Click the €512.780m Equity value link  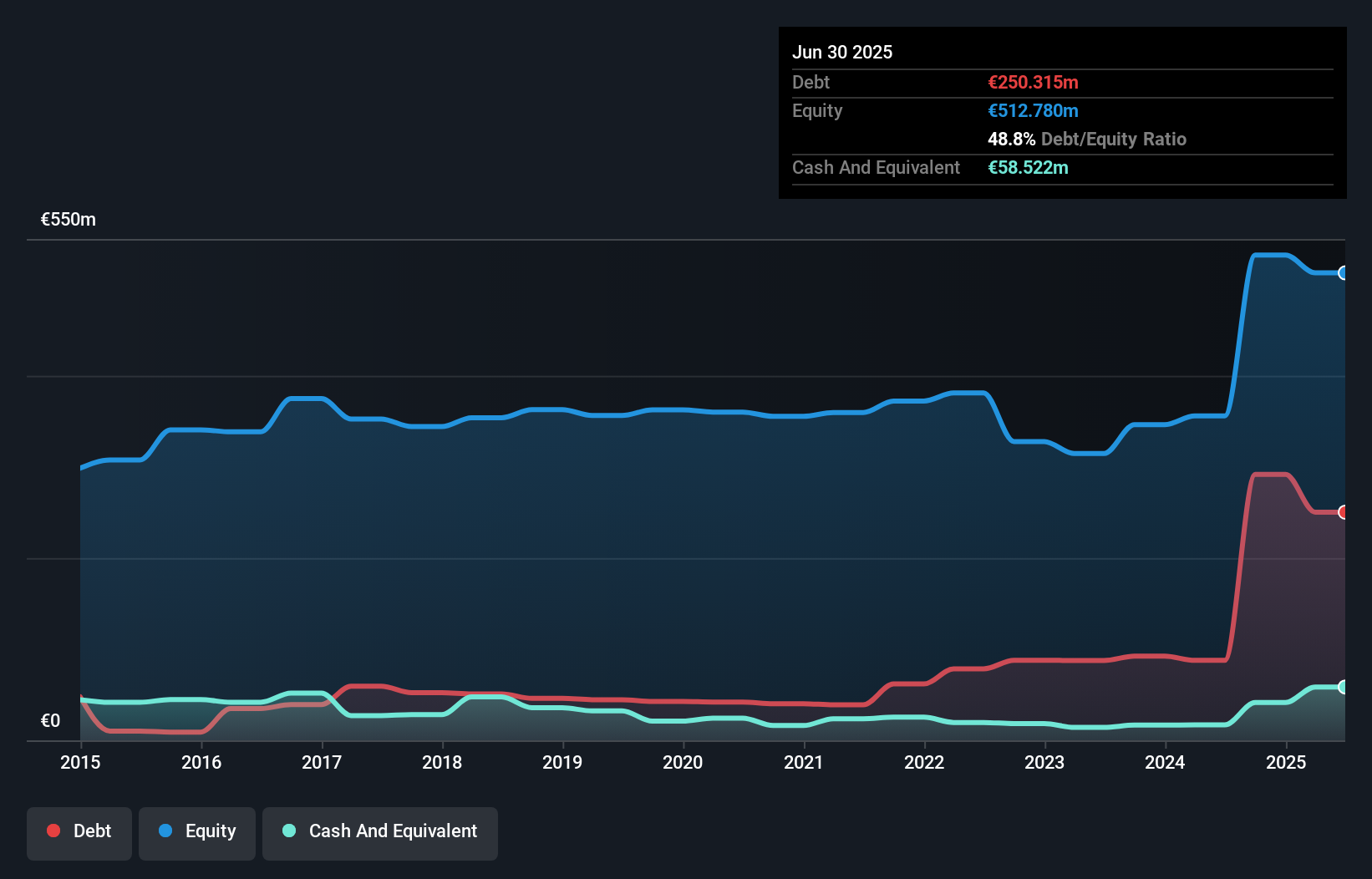1033,110
